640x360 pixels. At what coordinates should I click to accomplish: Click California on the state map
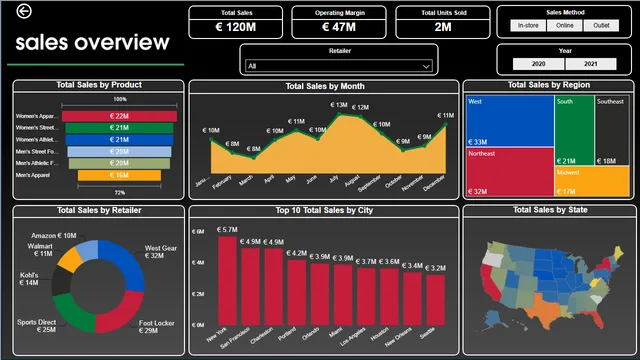point(491,283)
